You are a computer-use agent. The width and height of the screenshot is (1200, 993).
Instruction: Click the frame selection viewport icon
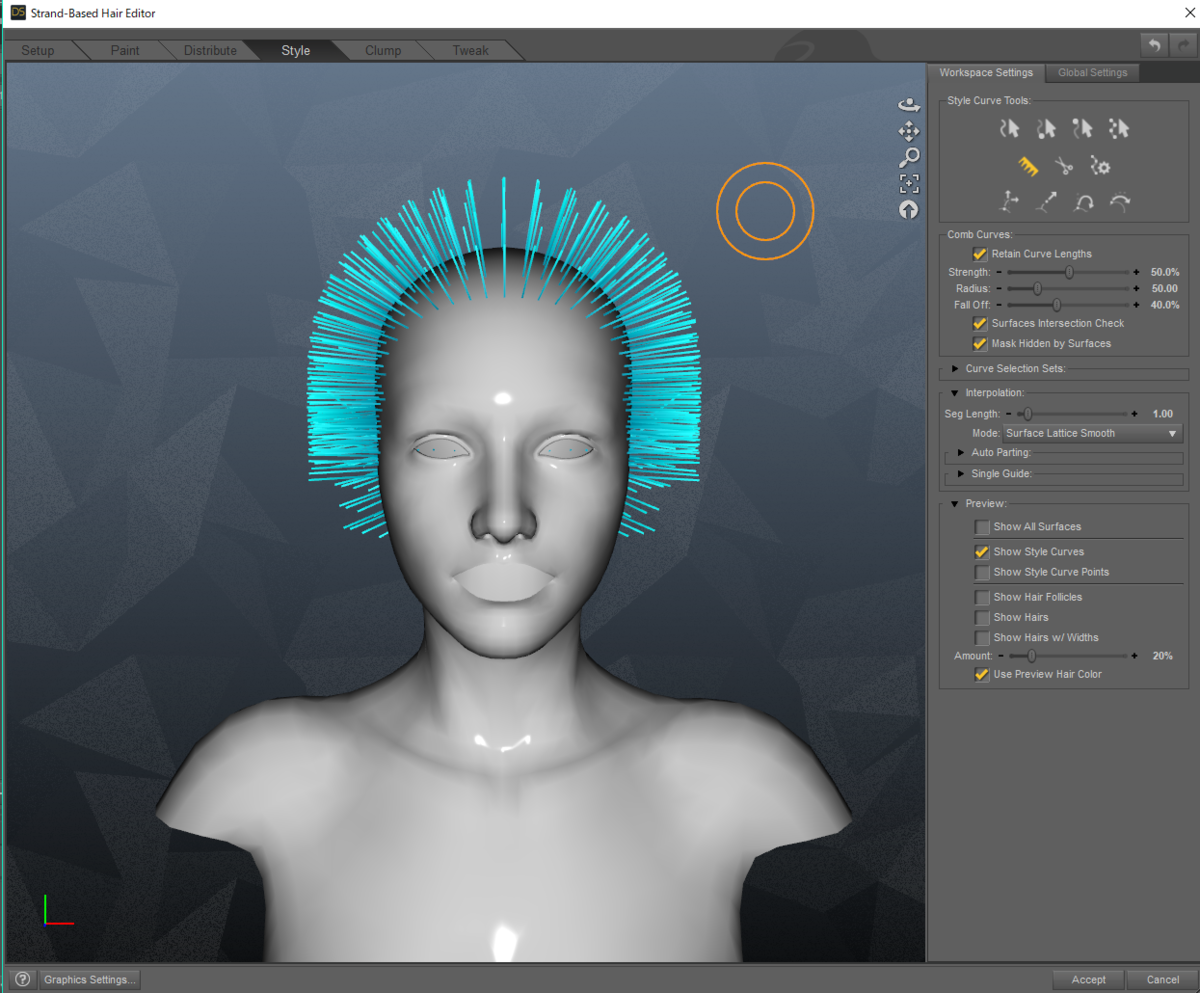pos(909,183)
